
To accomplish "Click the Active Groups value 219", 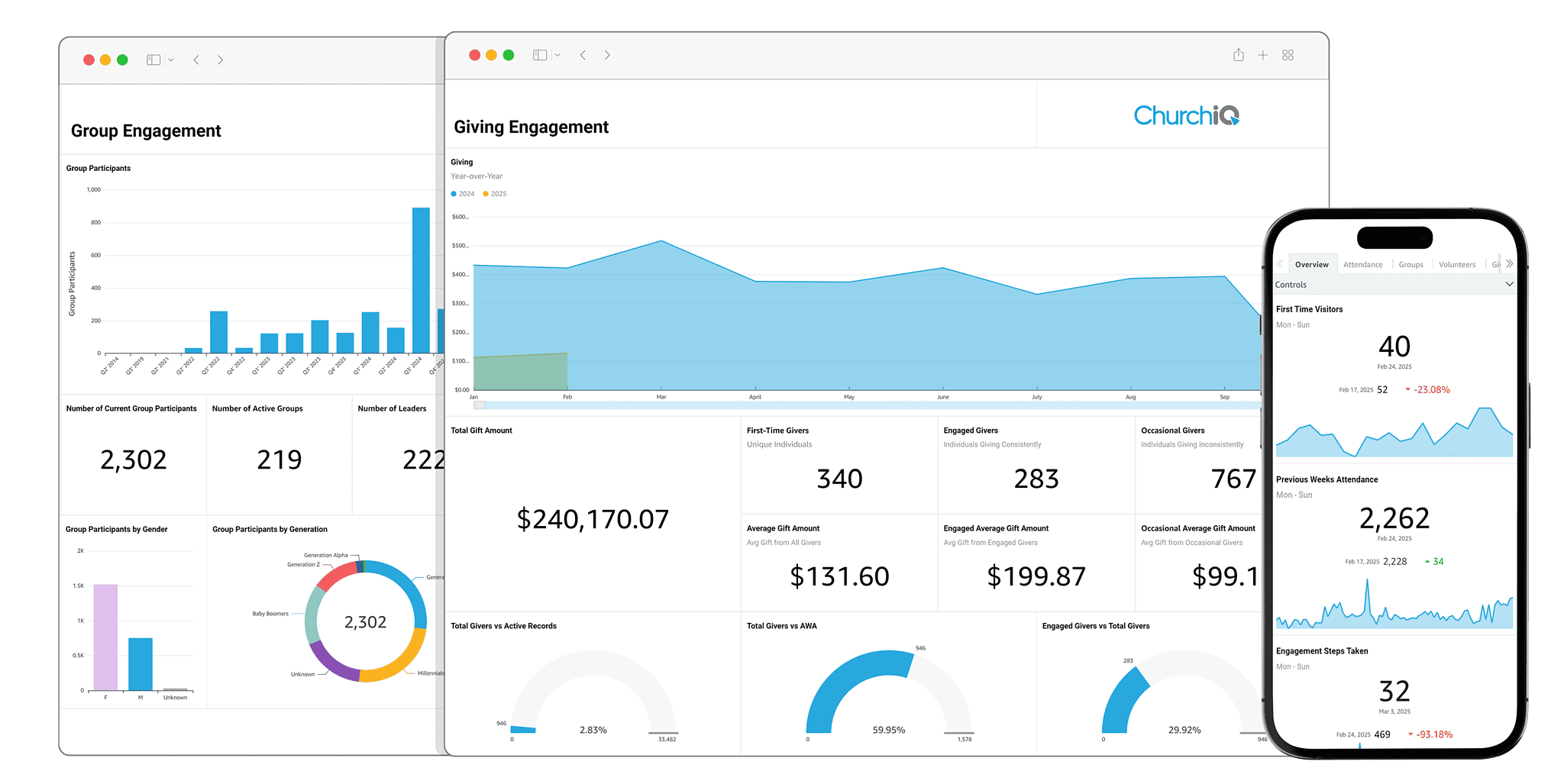I will (x=280, y=460).
